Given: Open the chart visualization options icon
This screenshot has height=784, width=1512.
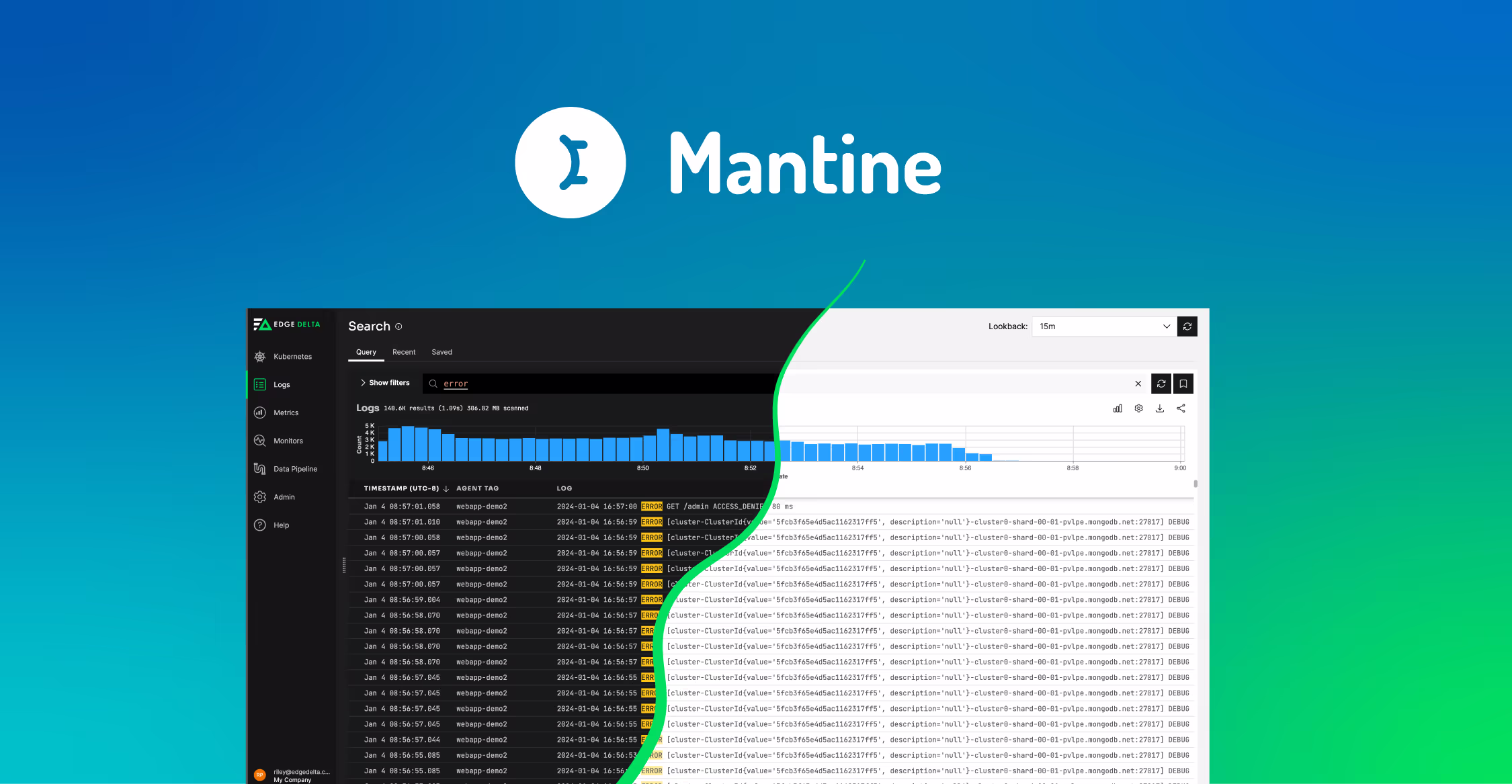Looking at the screenshot, I should (x=1118, y=408).
